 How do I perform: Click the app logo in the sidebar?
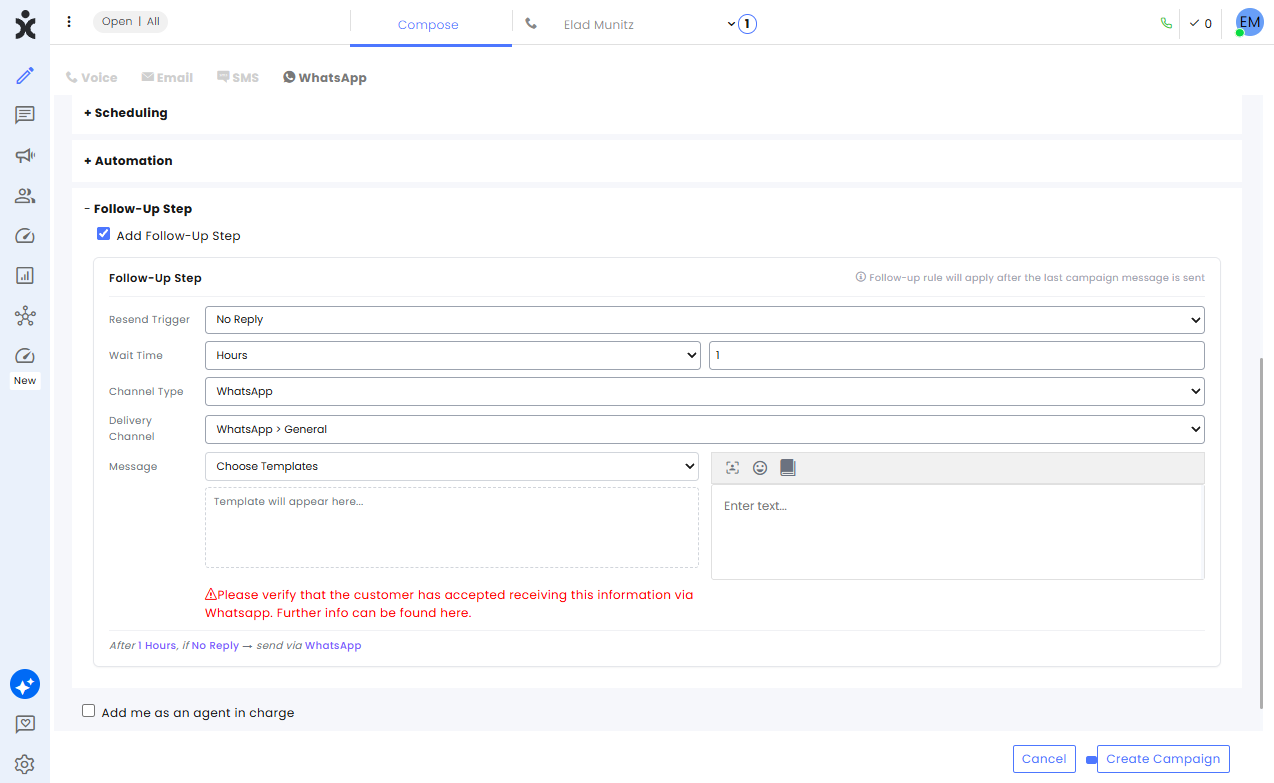[x=25, y=24]
